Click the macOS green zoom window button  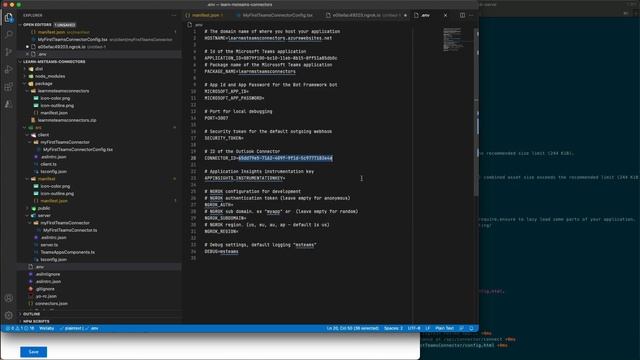click(19, 4)
